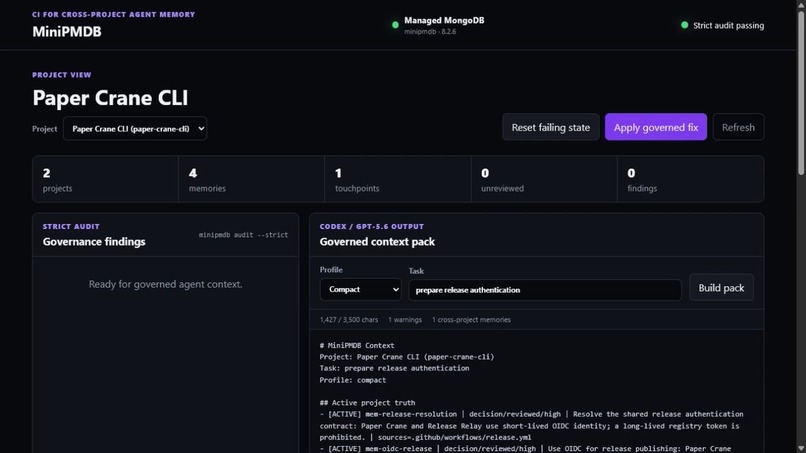This screenshot has height=453, width=806.
Task: Click the Paper Crane CLI page title
Action: tap(110, 98)
